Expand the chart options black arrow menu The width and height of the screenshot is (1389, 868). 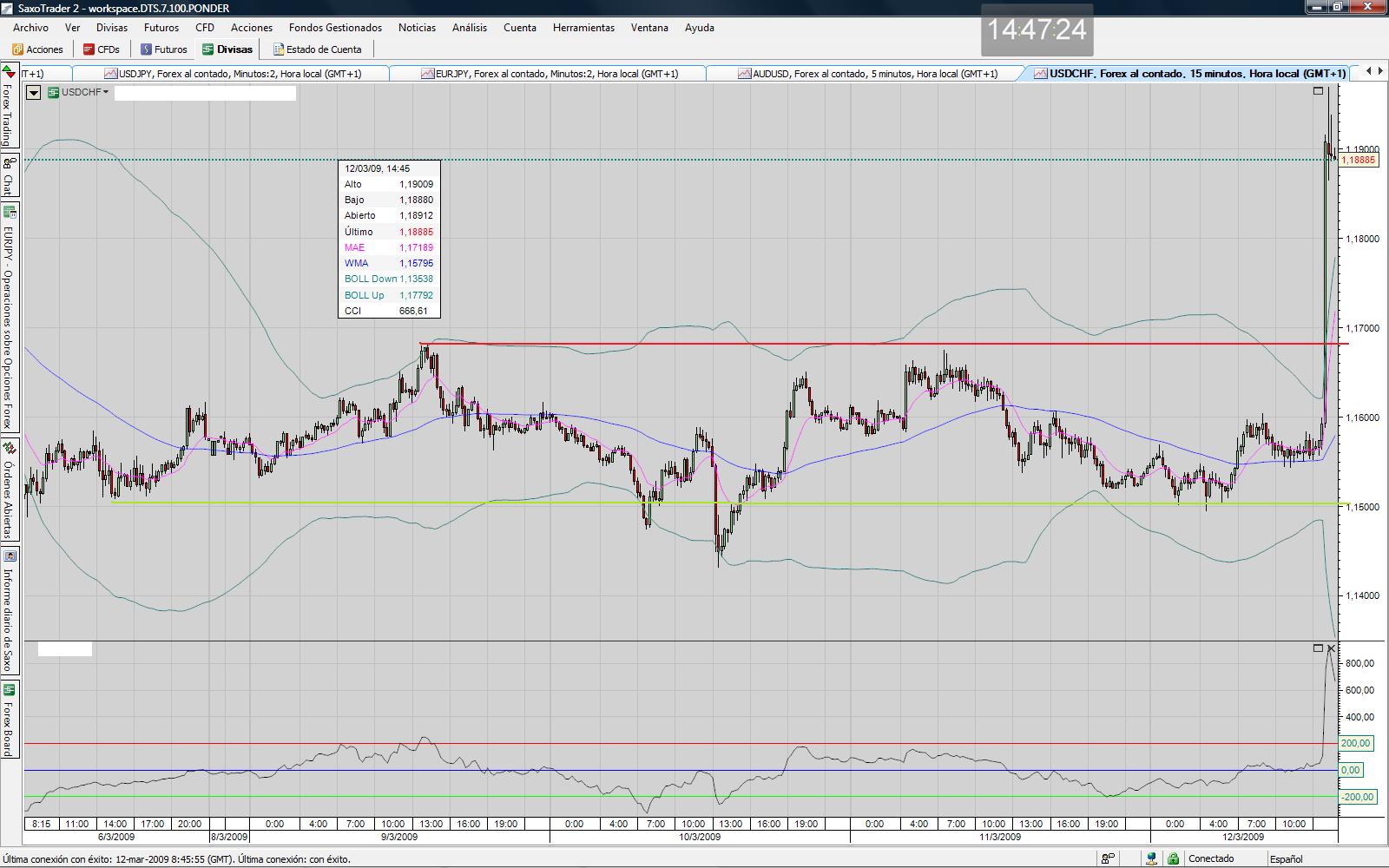[x=33, y=92]
